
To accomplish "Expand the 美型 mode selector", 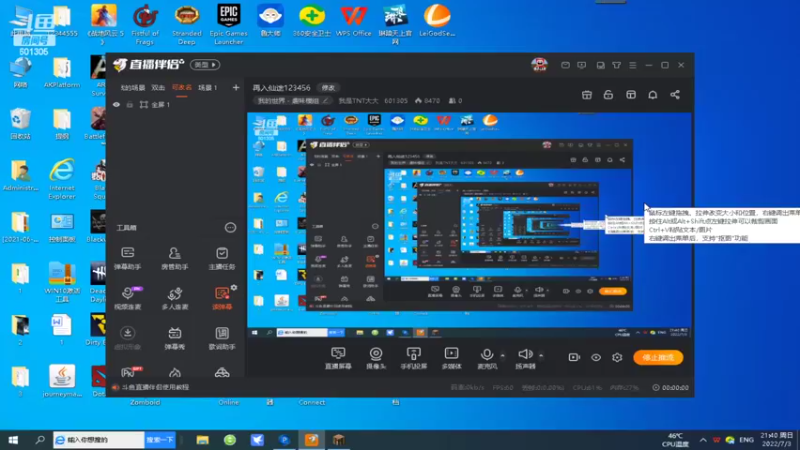I will point(205,65).
